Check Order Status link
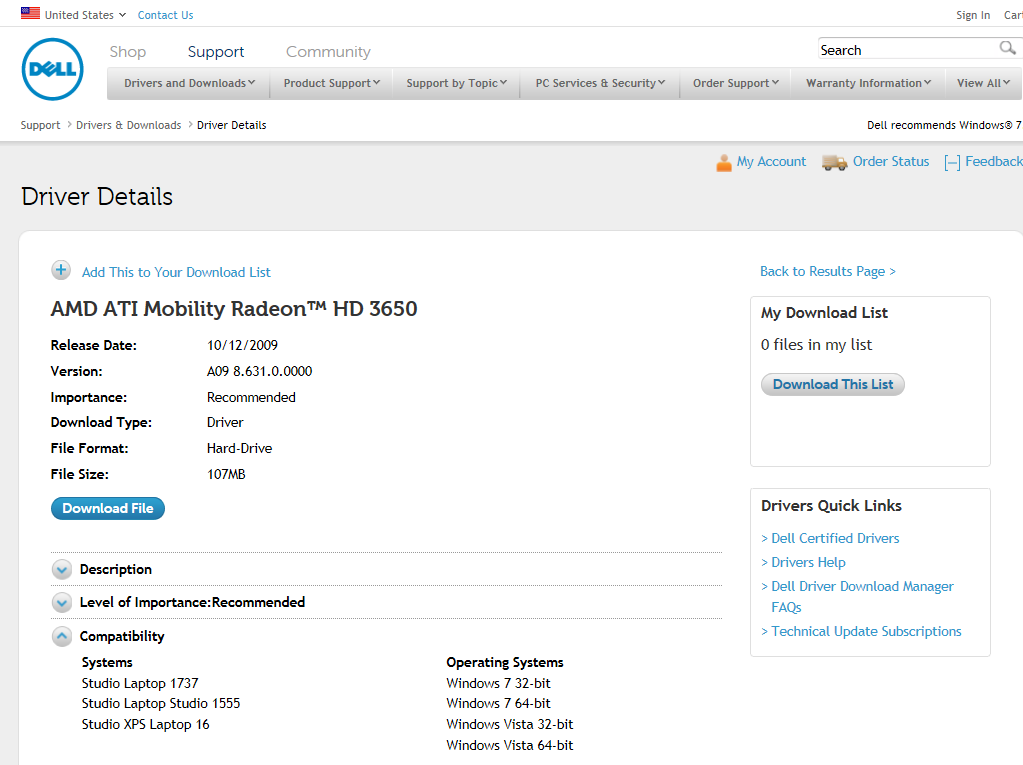The height and width of the screenshot is (765, 1023). (x=891, y=162)
